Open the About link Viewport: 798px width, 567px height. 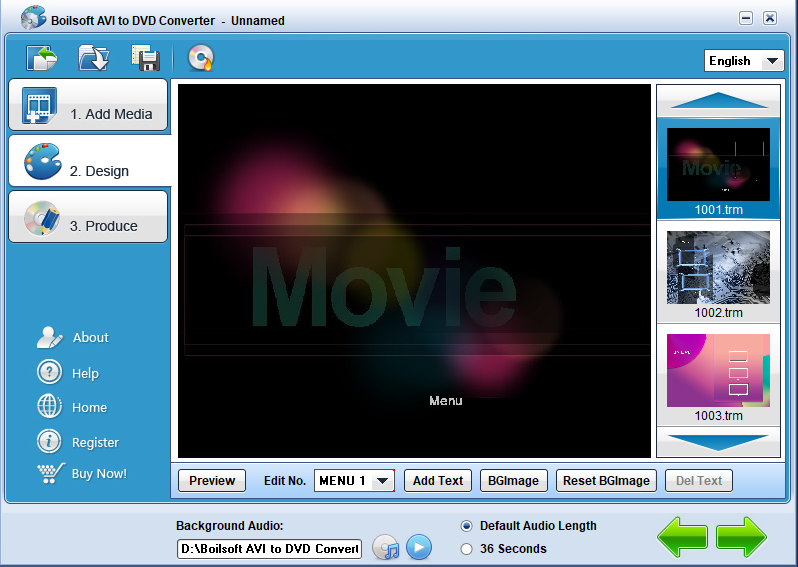[91, 337]
